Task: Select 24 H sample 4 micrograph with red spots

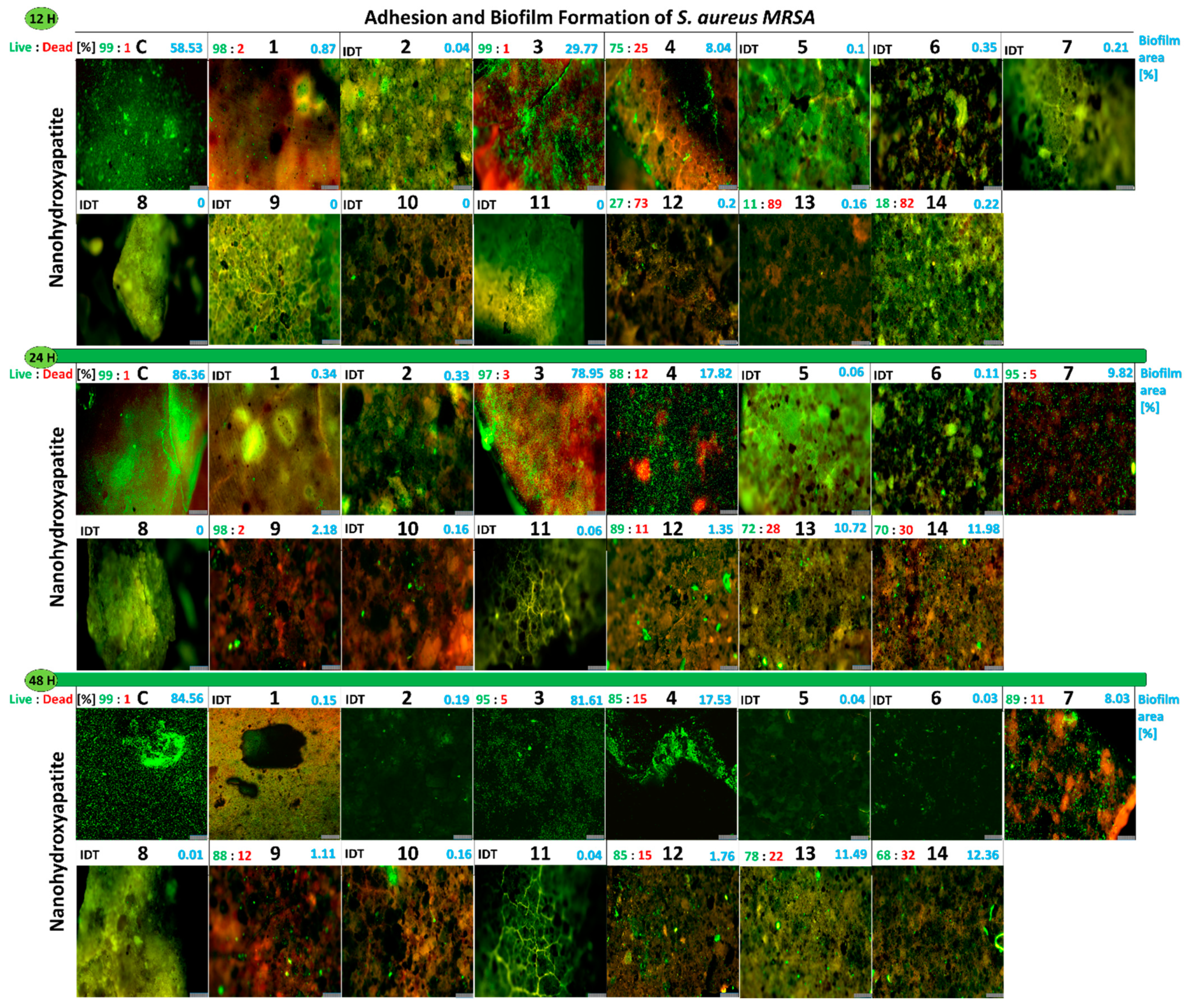Action: tap(671, 448)
